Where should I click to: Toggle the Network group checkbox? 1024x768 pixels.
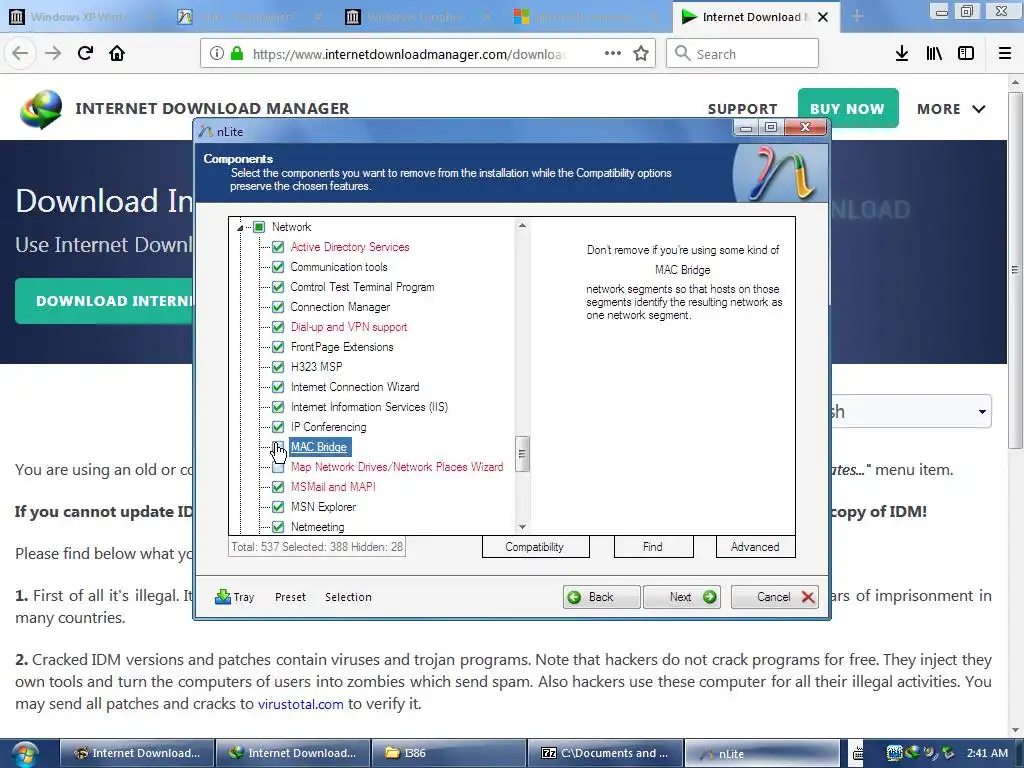click(259, 227)
